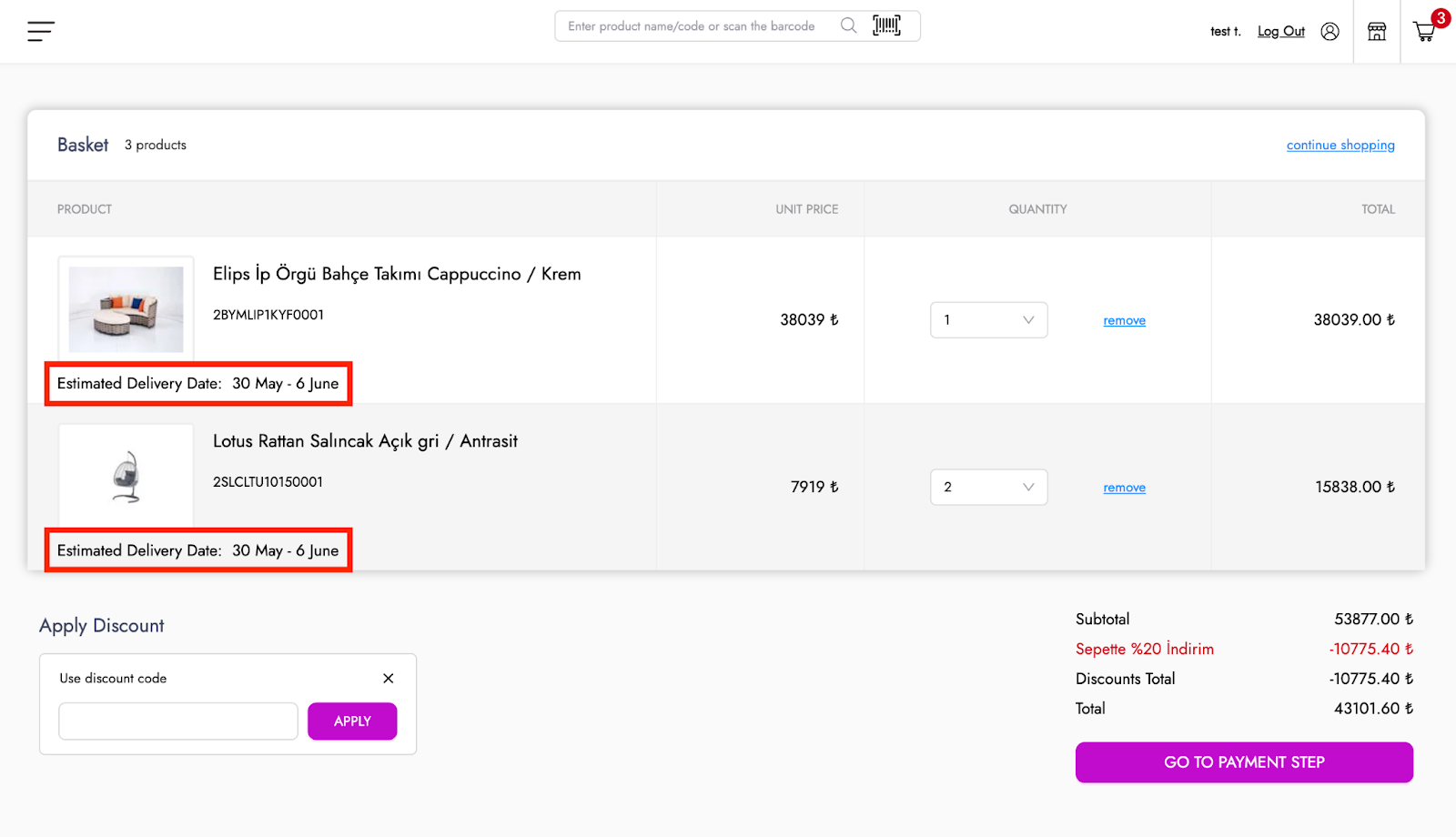1456x837 pixels.
Task: Remove the Elips garden set item
Action: click(x=1124, y=321)
